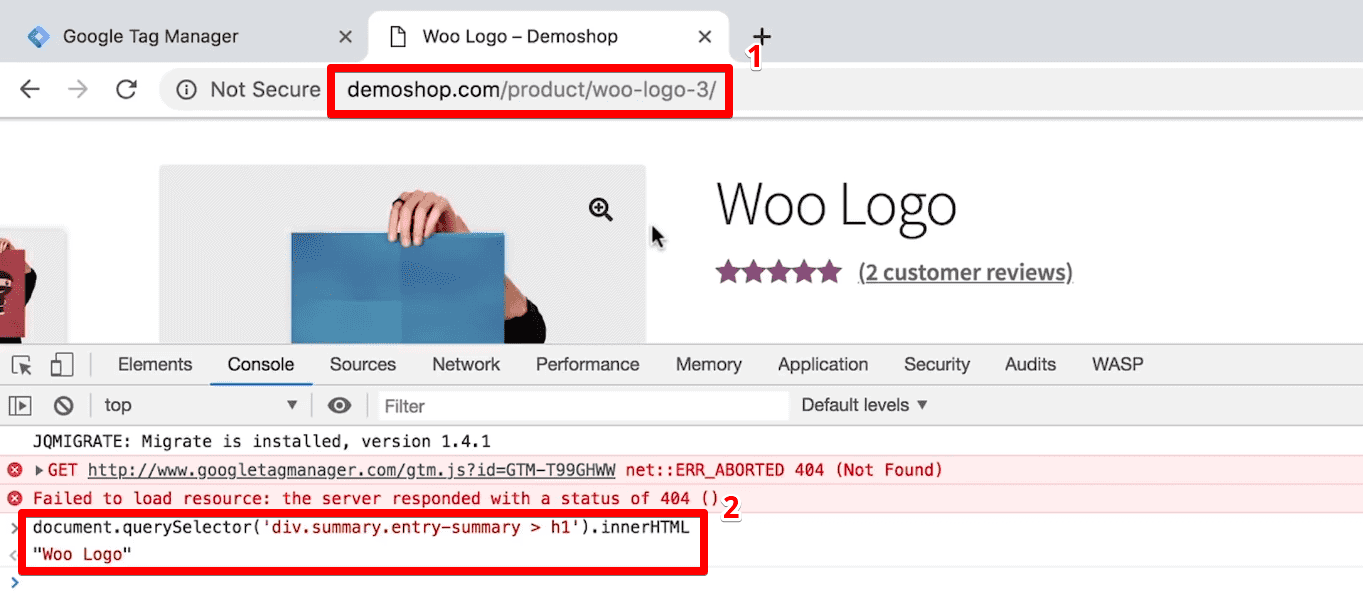Image resolution: width=1363 pixels, height=603 pixels.
Task: Magnify the product image with the zoom icon
Action: 600,209
